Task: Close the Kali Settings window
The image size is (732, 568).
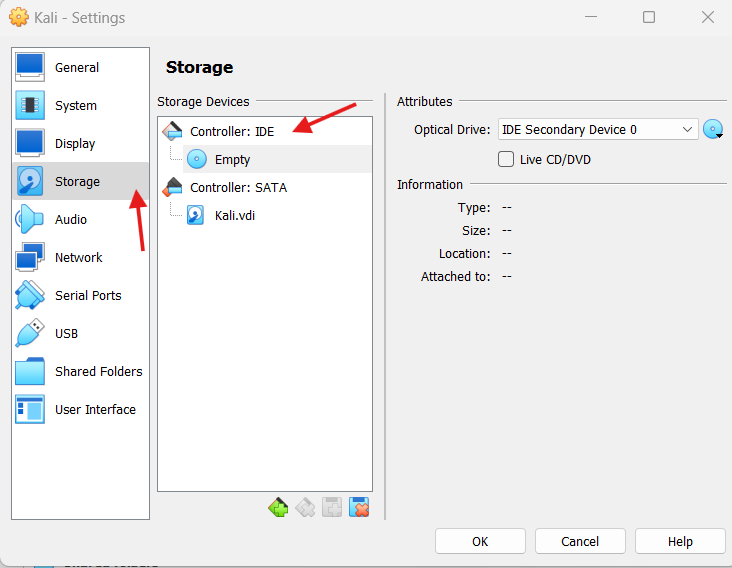Action: [708, 17]
